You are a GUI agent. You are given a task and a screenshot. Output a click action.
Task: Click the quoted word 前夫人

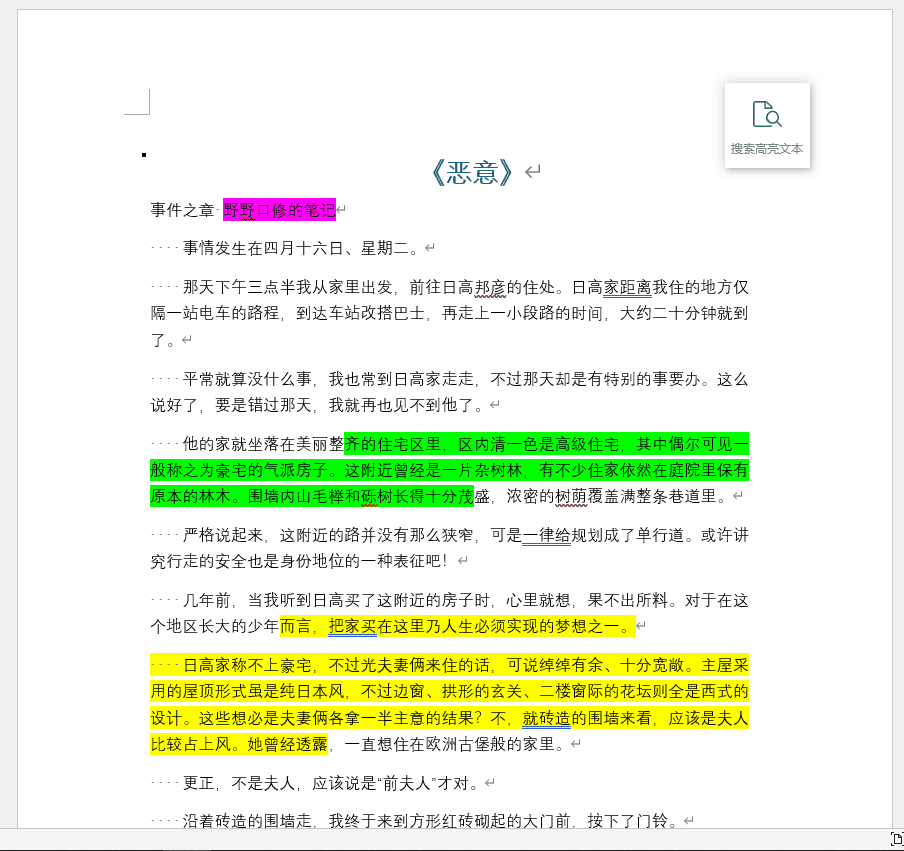pos(406,783)
